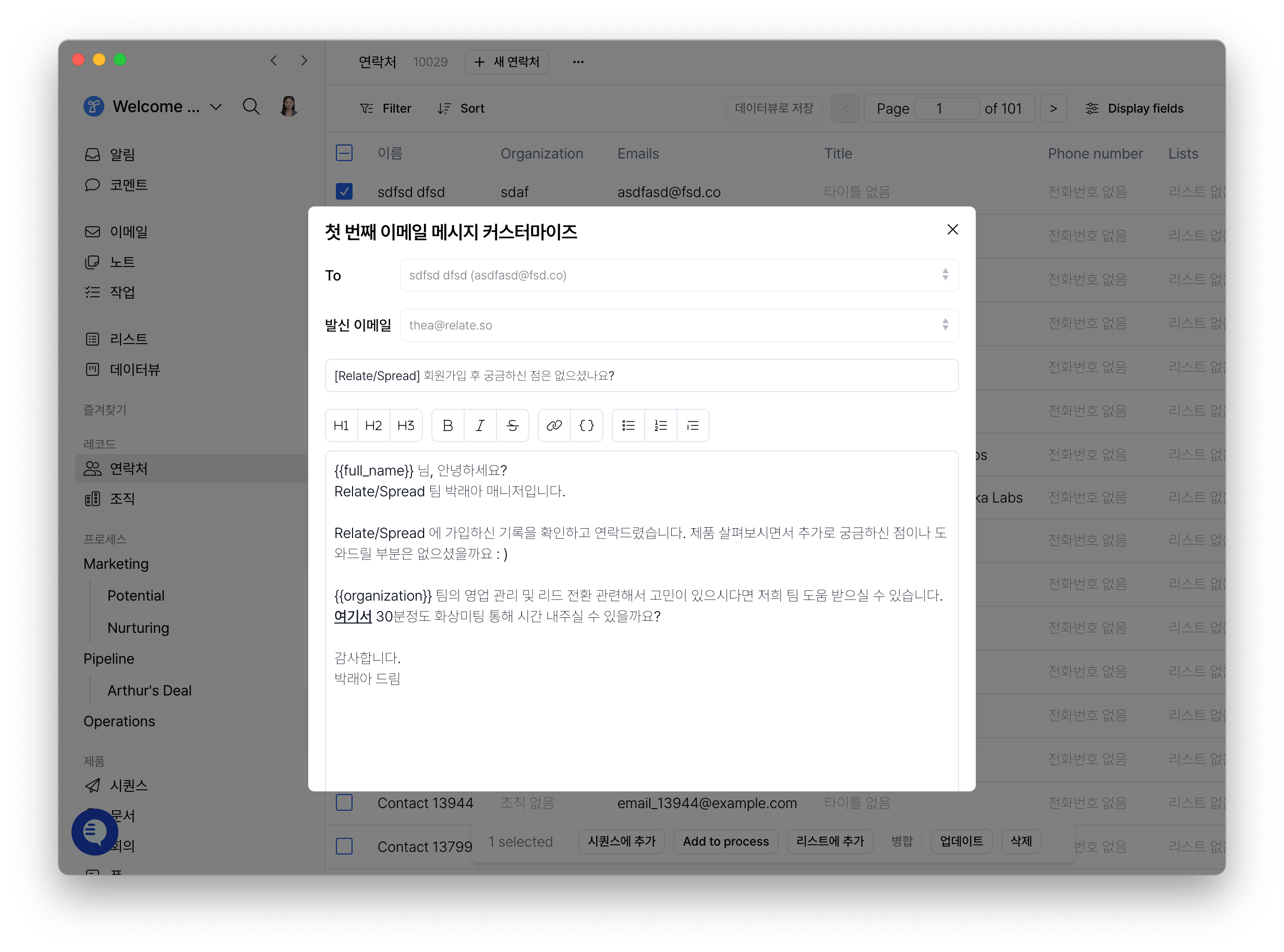Insert a bulleted list
This screenshot has height=952, width=1284.
point(628,425)
